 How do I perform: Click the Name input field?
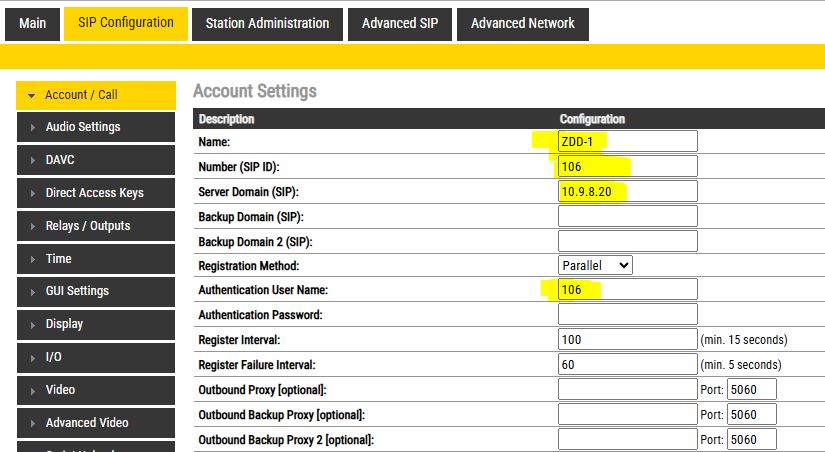tap(627, 142)
